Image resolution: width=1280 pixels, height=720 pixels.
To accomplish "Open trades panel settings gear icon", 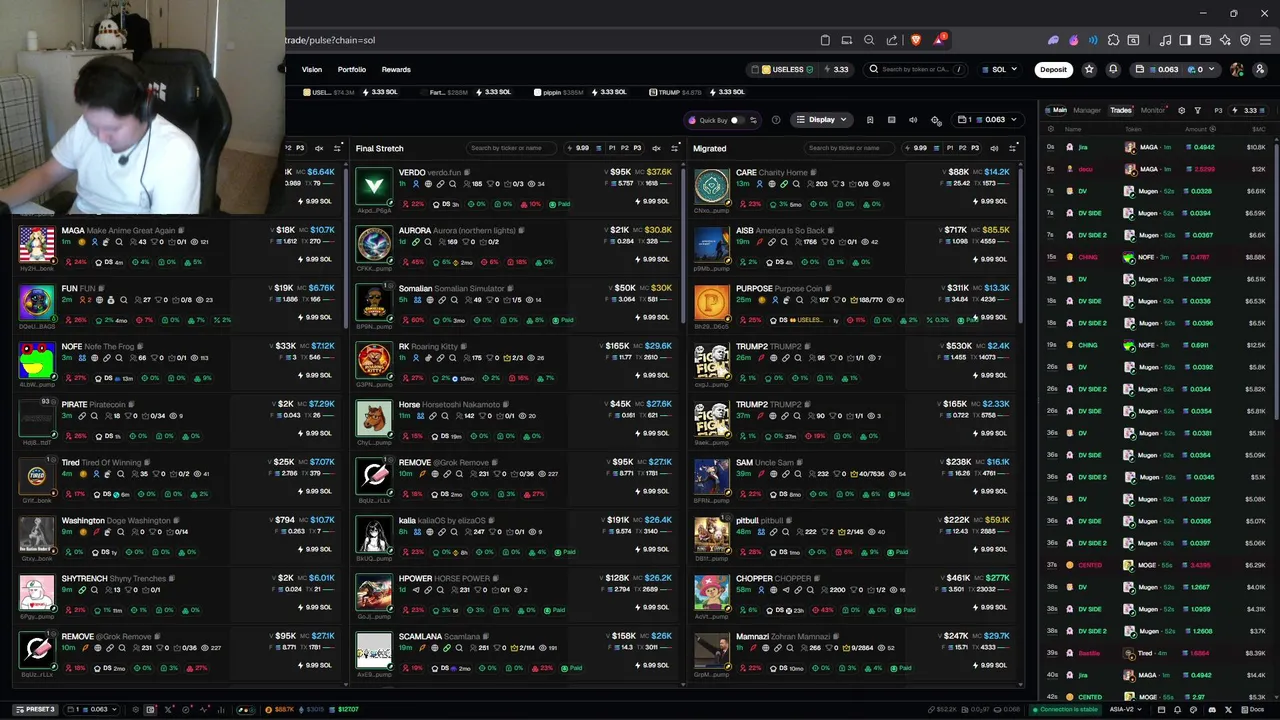I will [x=1181, y=110].
